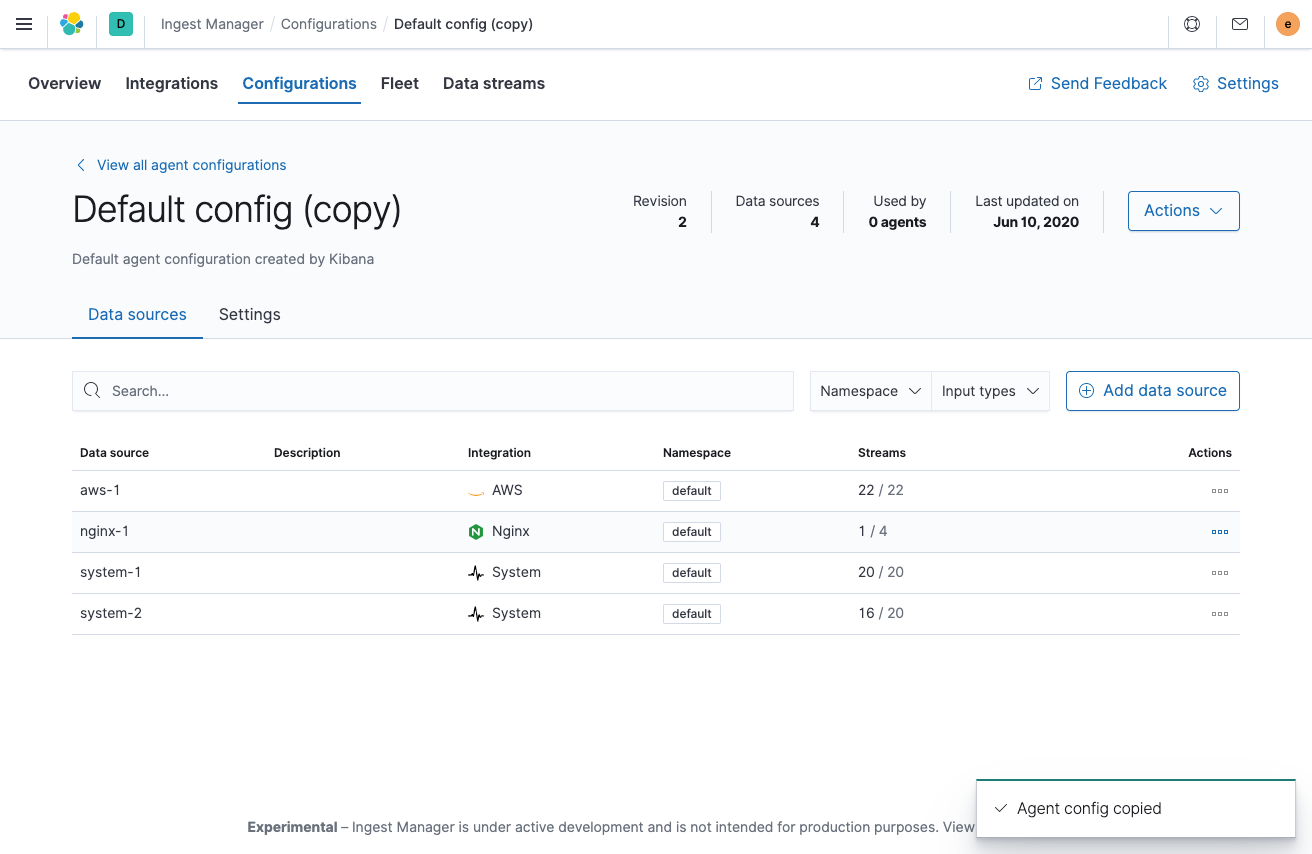Open the space selector D avatar
1312x854 pixels.
(x=121, y=24)
